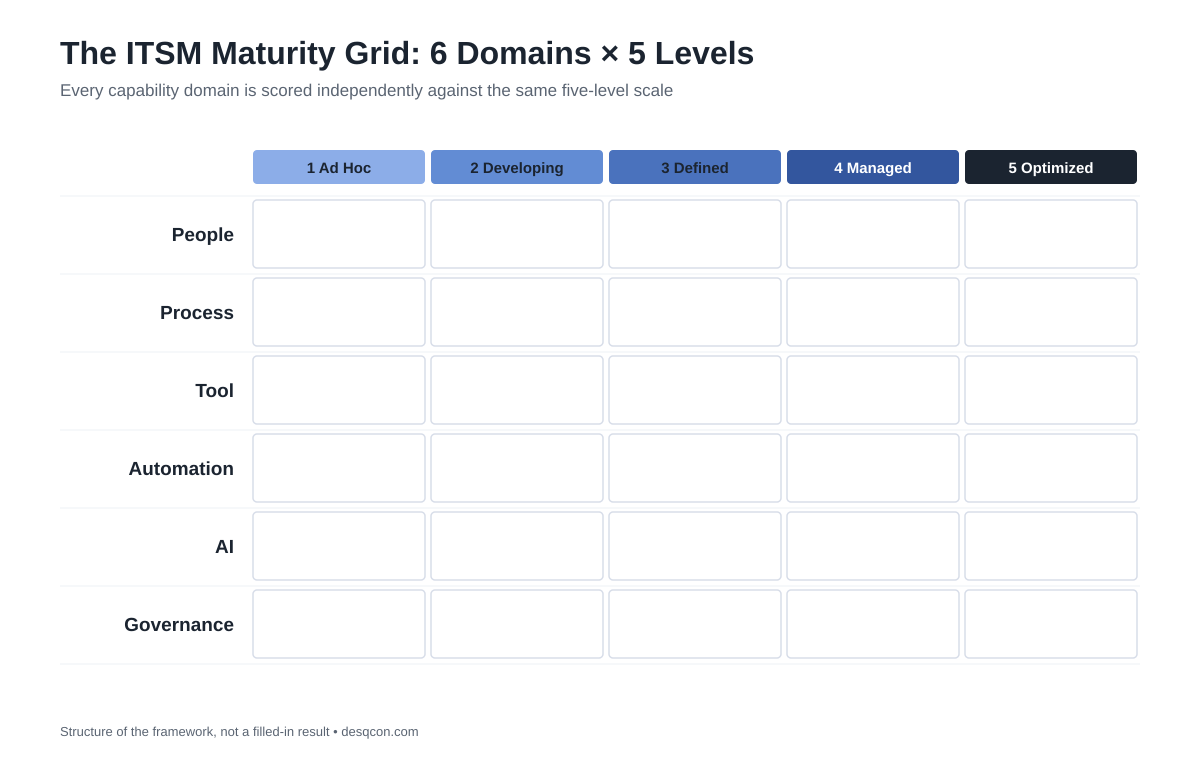Select the '5 Optimized' column header
The image size is (1200, 760).
pos(1051,167)
